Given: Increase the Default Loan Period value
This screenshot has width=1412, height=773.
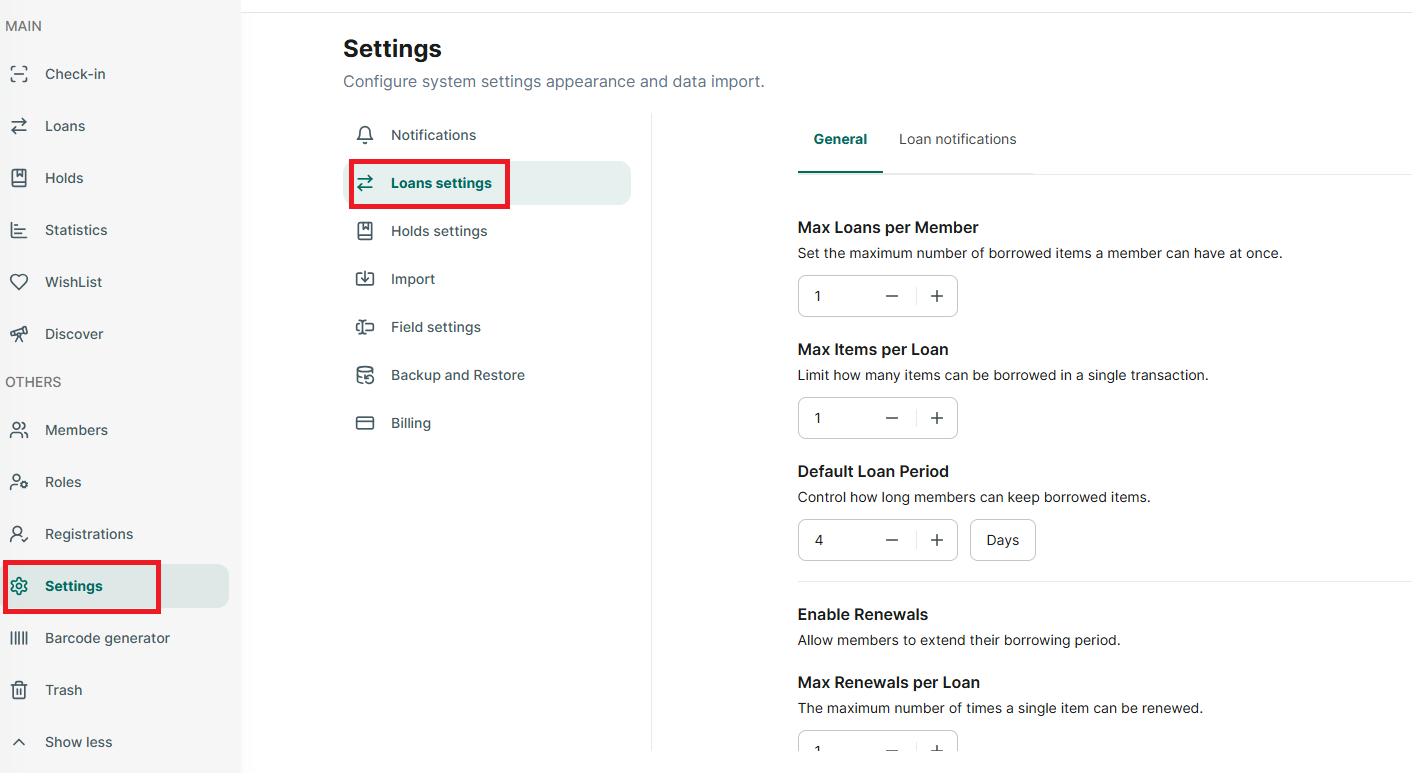Looking at the screenshot, I should [937, 540].
